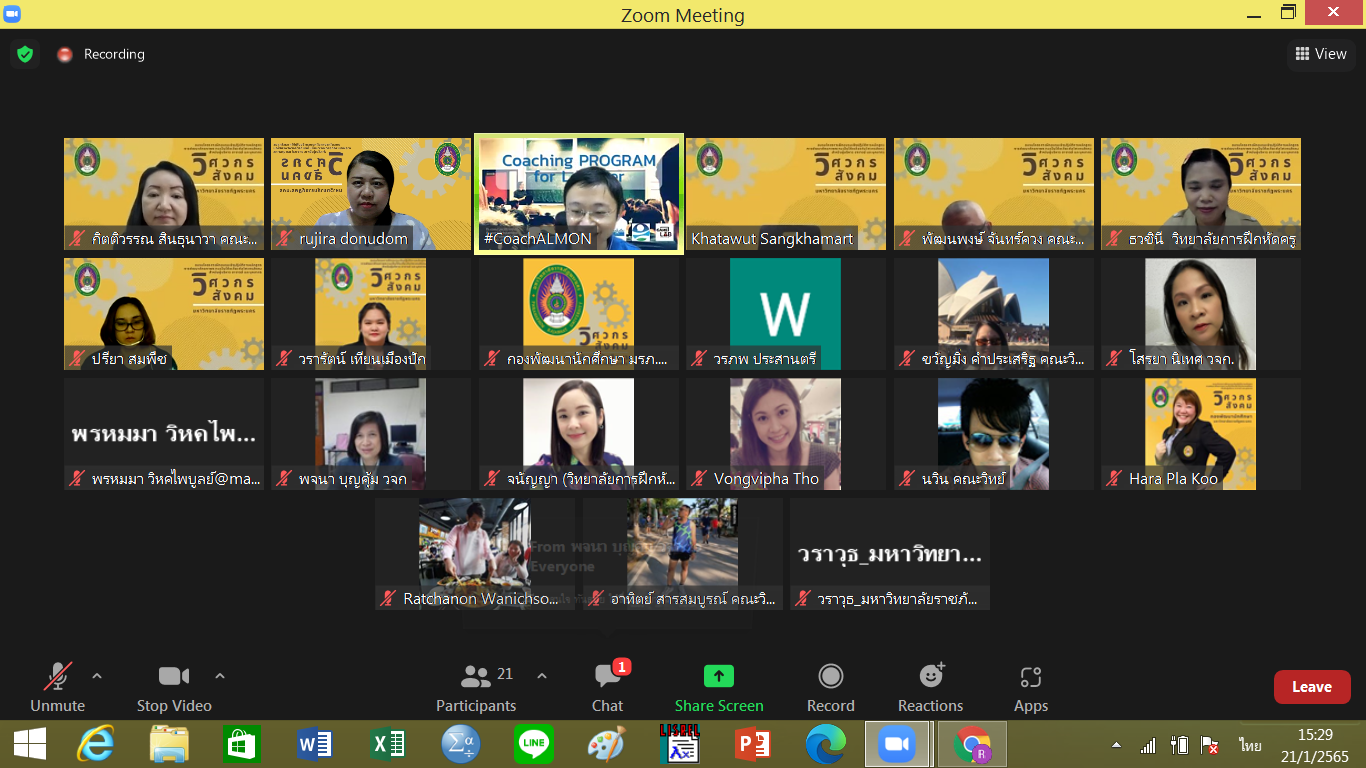Image resolution: width=1366 pixels, height=768 pixels.
Task: Click the 'วราวุธ_มหาวิทยา...' name tile
Action: (890, 554)
